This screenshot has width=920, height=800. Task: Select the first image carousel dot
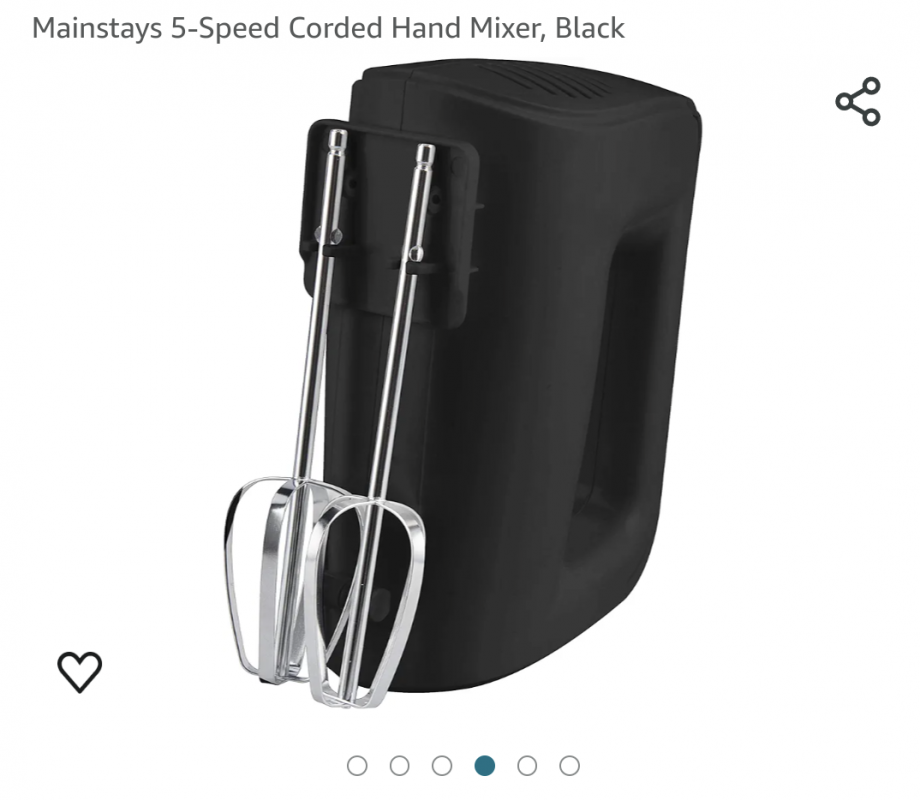click(357, 766)
